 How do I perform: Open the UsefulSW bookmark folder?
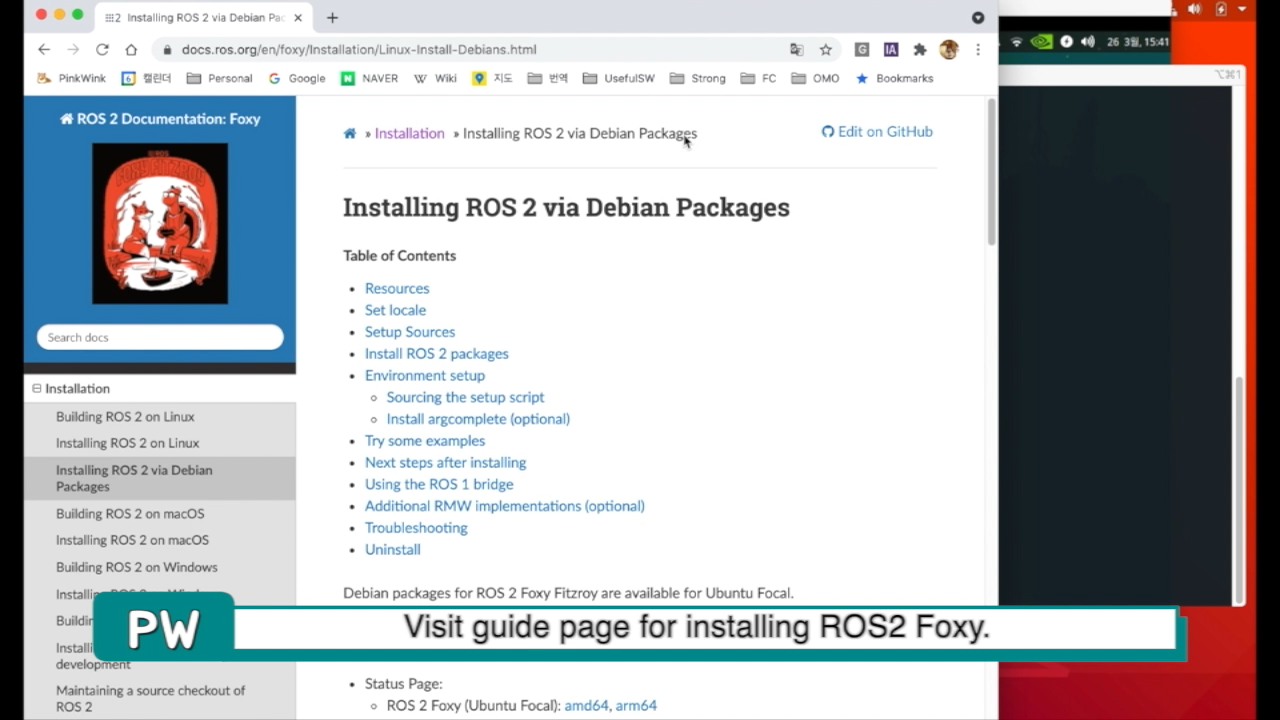pos(619,78)
